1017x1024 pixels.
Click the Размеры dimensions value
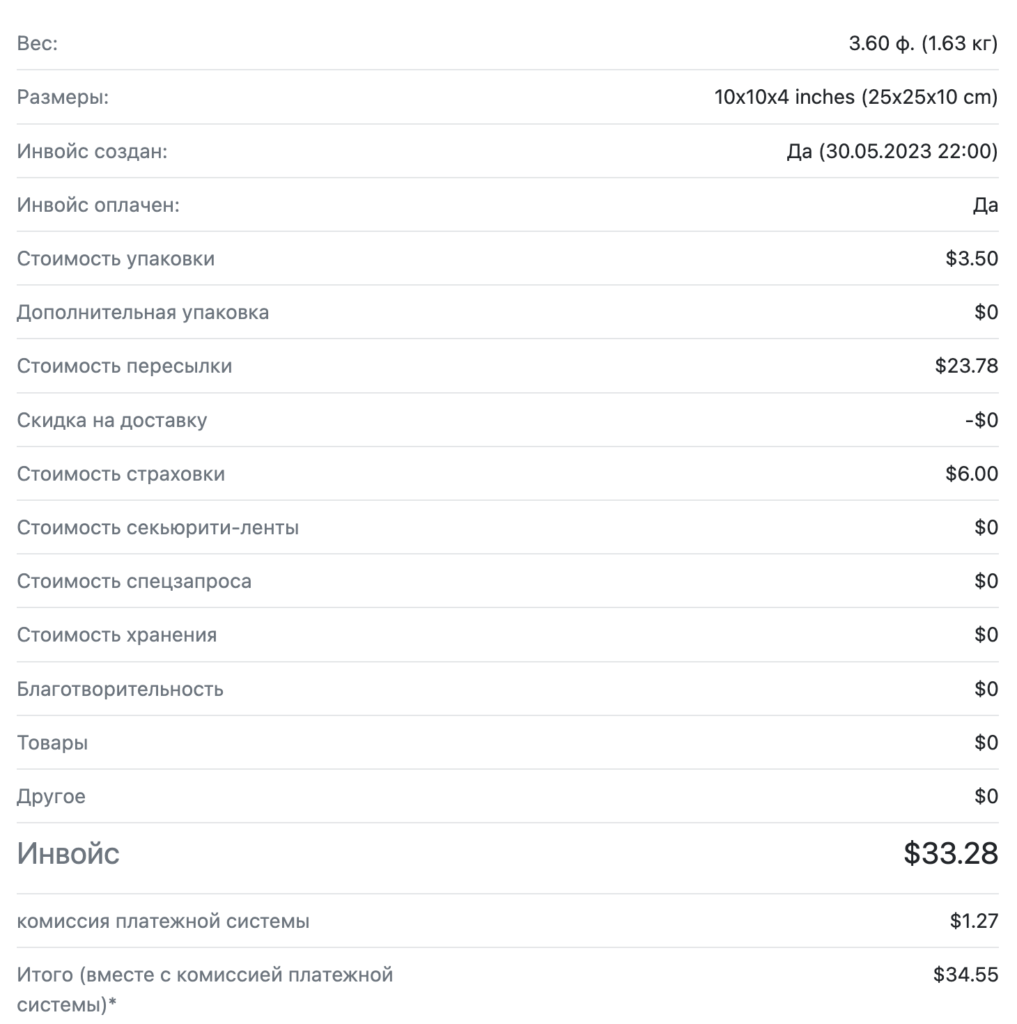tap(856, 97)
